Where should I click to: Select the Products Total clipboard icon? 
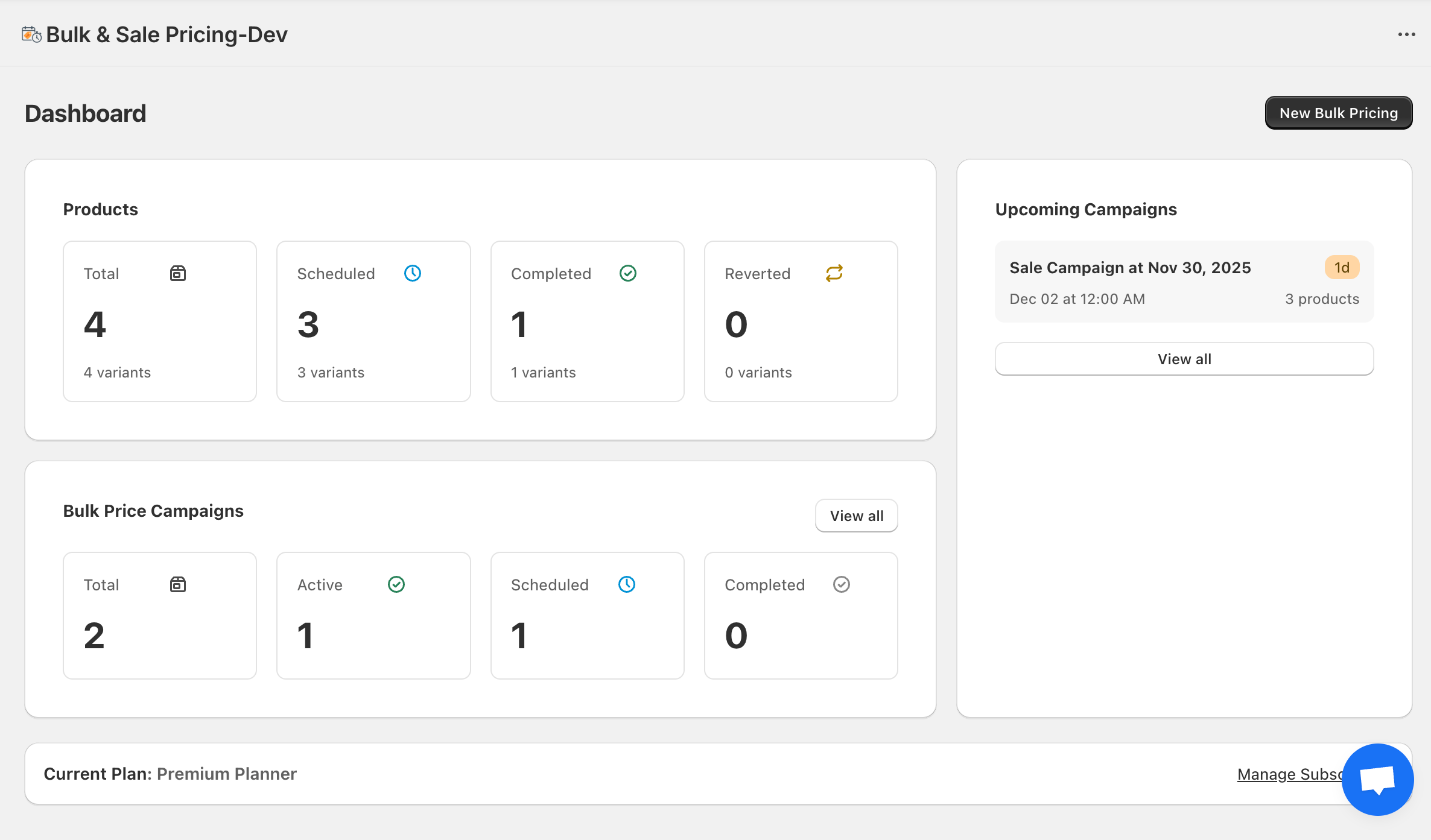point(177,273)
